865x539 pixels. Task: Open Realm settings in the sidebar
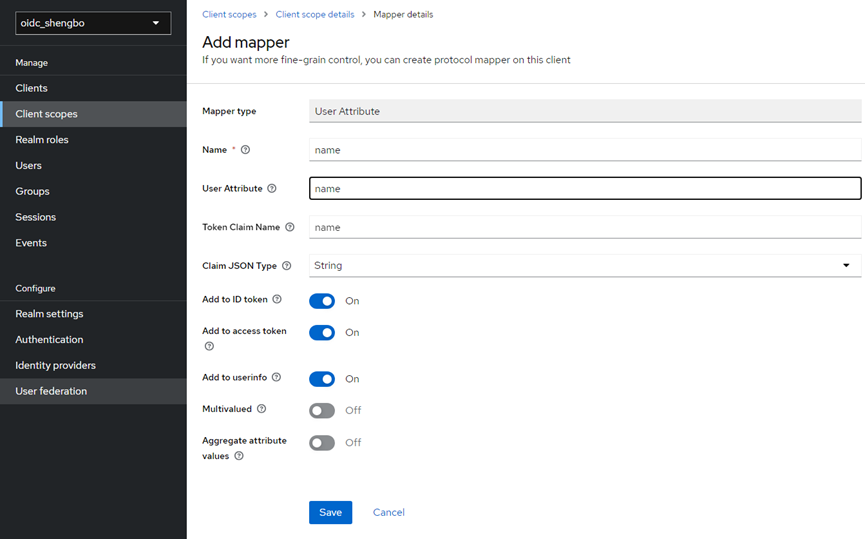tap(49, 314)
